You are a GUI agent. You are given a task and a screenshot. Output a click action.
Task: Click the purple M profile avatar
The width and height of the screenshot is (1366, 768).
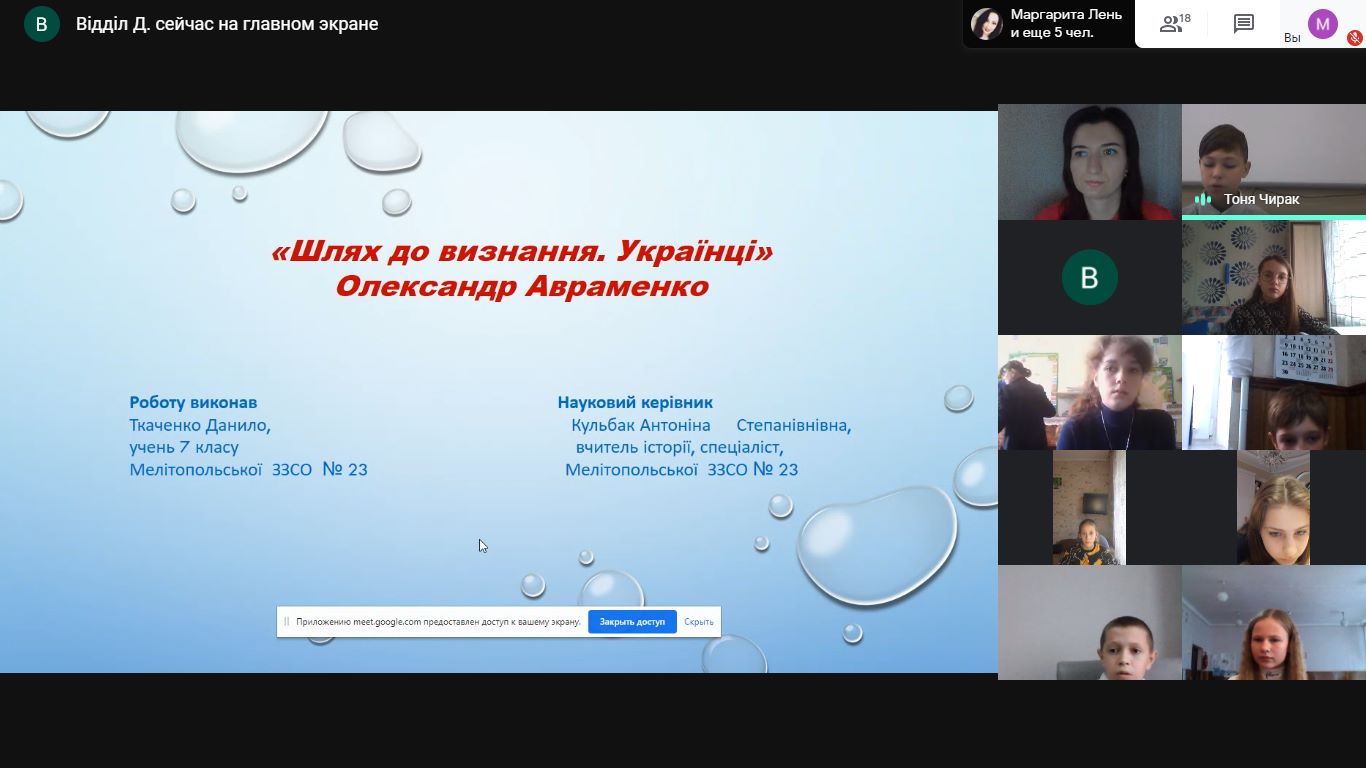coord(1322,24)
